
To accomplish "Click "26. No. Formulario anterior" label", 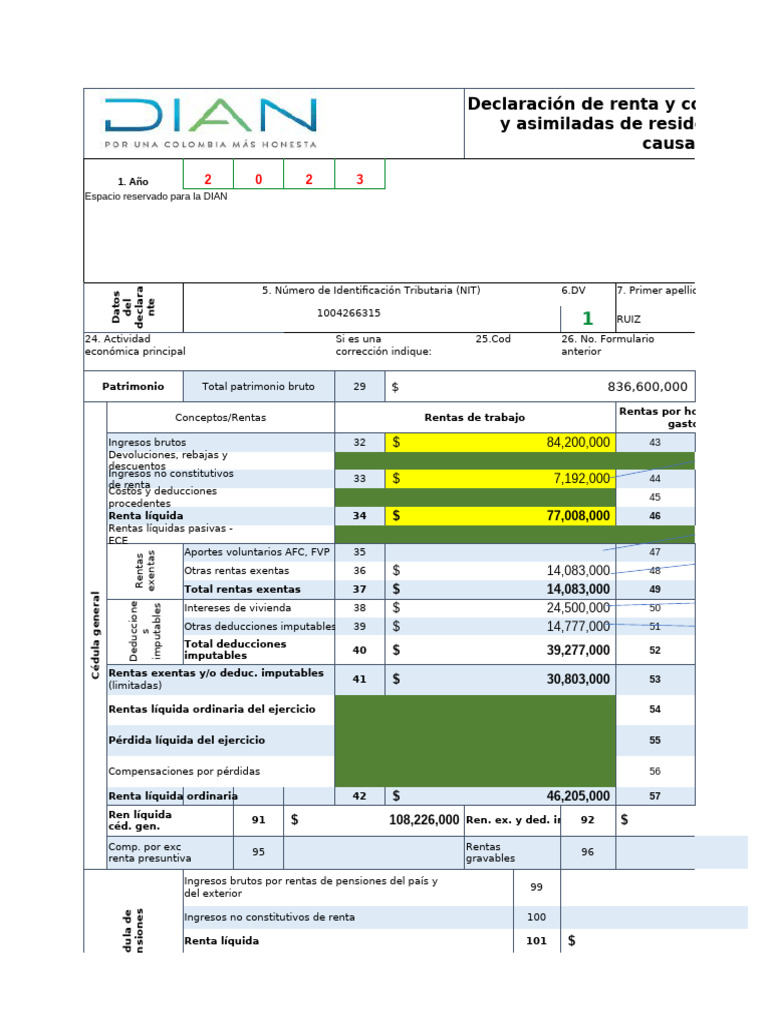I will pos(607,345).
